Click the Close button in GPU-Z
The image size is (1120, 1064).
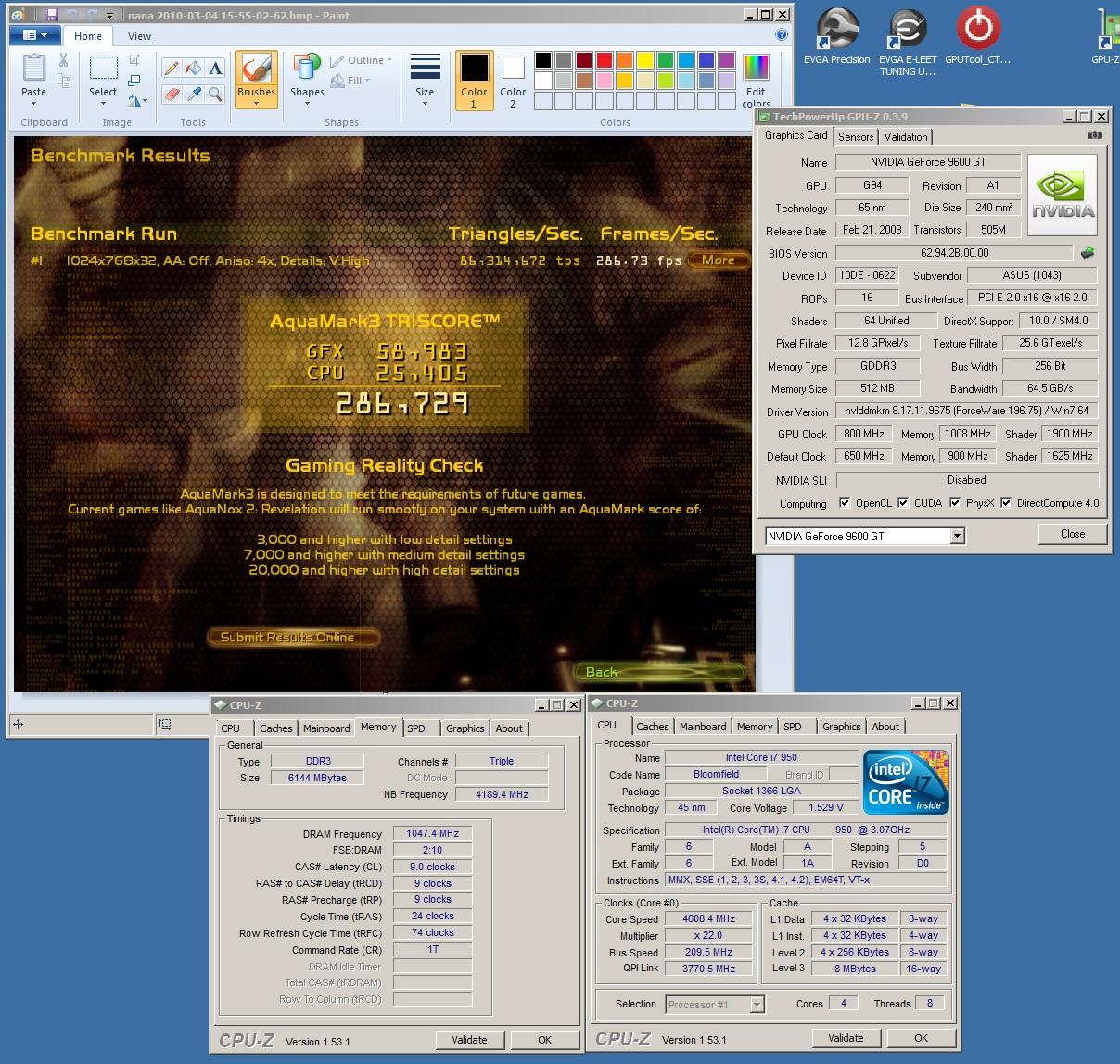1073,534
